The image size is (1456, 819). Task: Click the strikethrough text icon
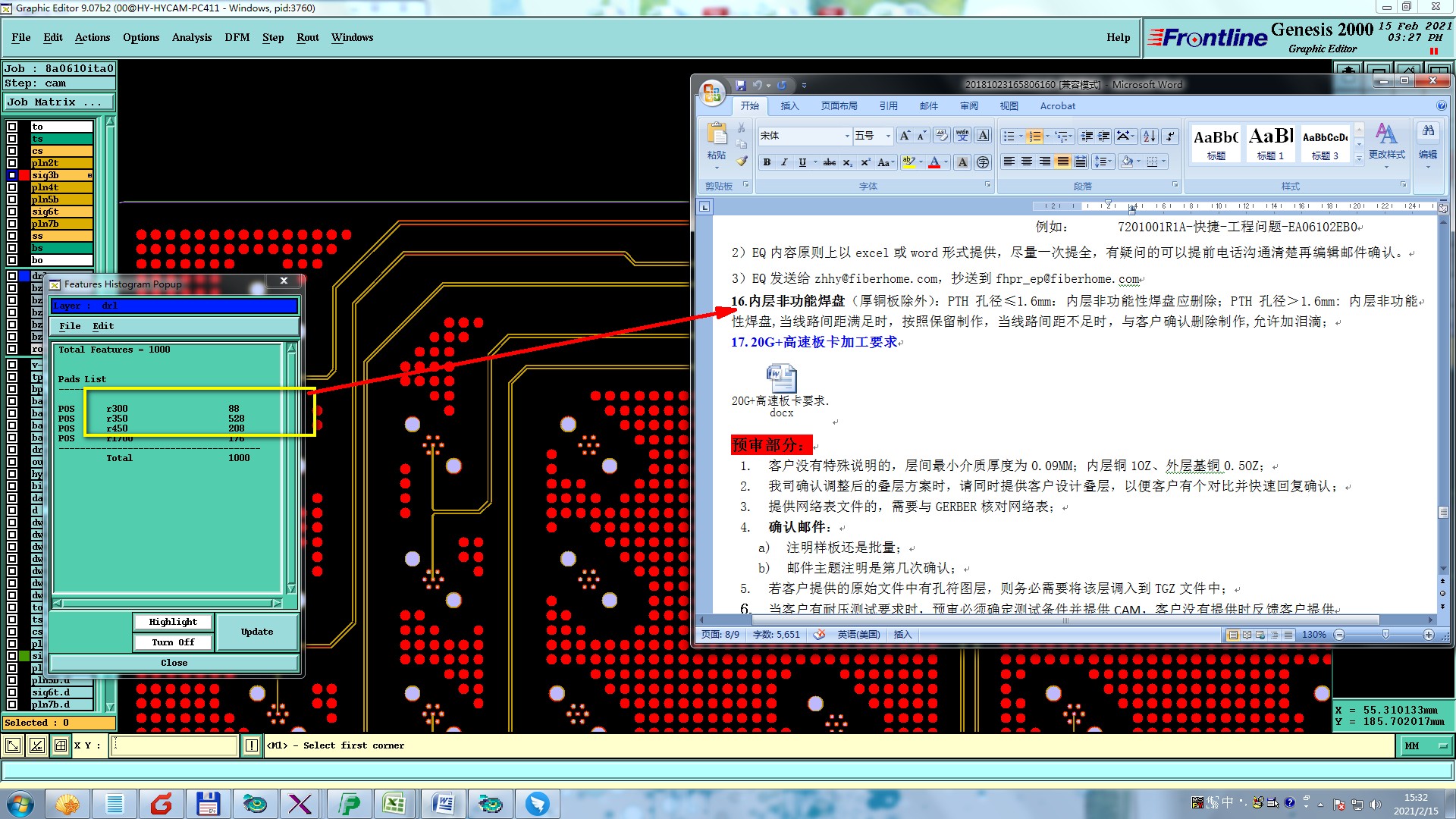[x=830, y=162]
